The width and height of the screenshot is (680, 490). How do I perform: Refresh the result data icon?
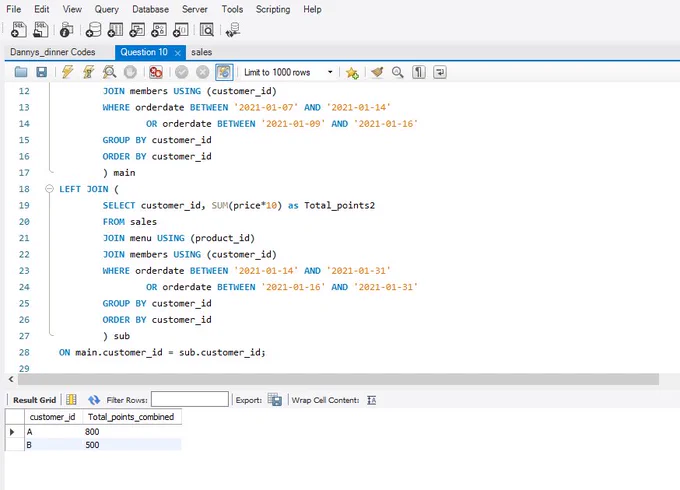(94, 400)
